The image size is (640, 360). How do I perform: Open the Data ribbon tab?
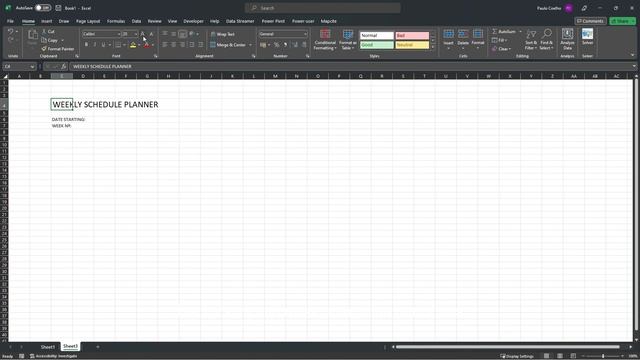click(x=136, y=21)
